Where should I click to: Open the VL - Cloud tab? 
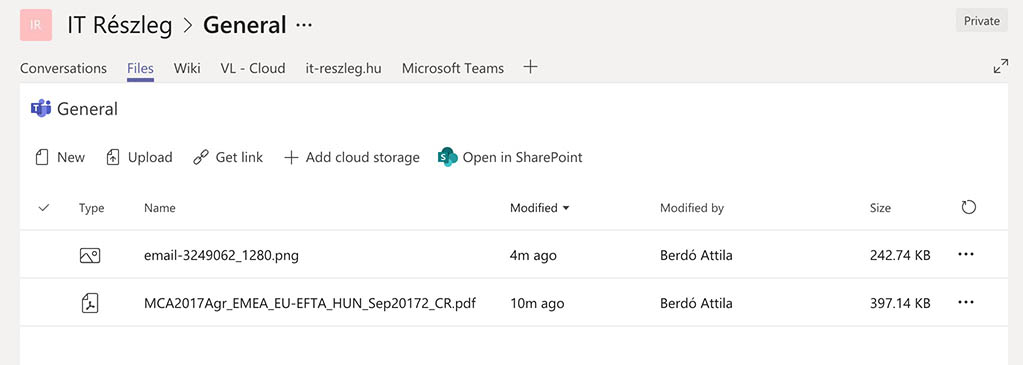(x=253, y=68)
